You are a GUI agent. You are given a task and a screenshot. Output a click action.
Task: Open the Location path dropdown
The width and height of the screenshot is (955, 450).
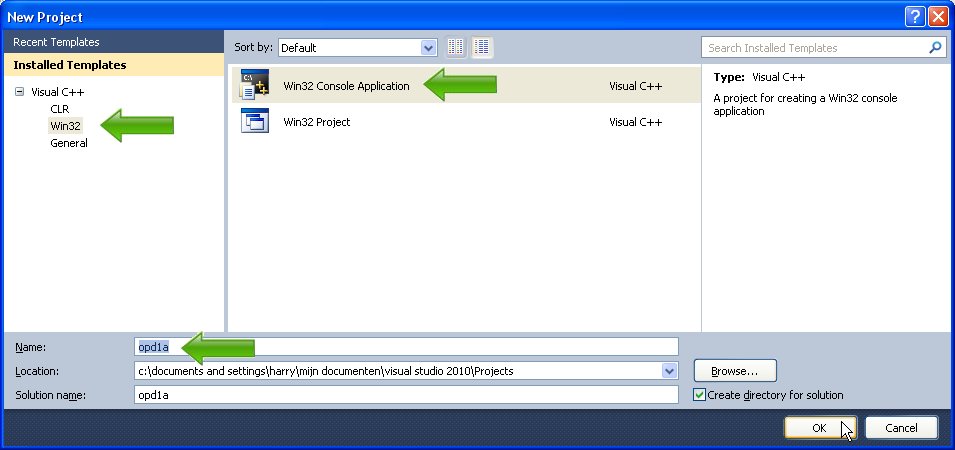pyautogui.click(x=669, y=371)
